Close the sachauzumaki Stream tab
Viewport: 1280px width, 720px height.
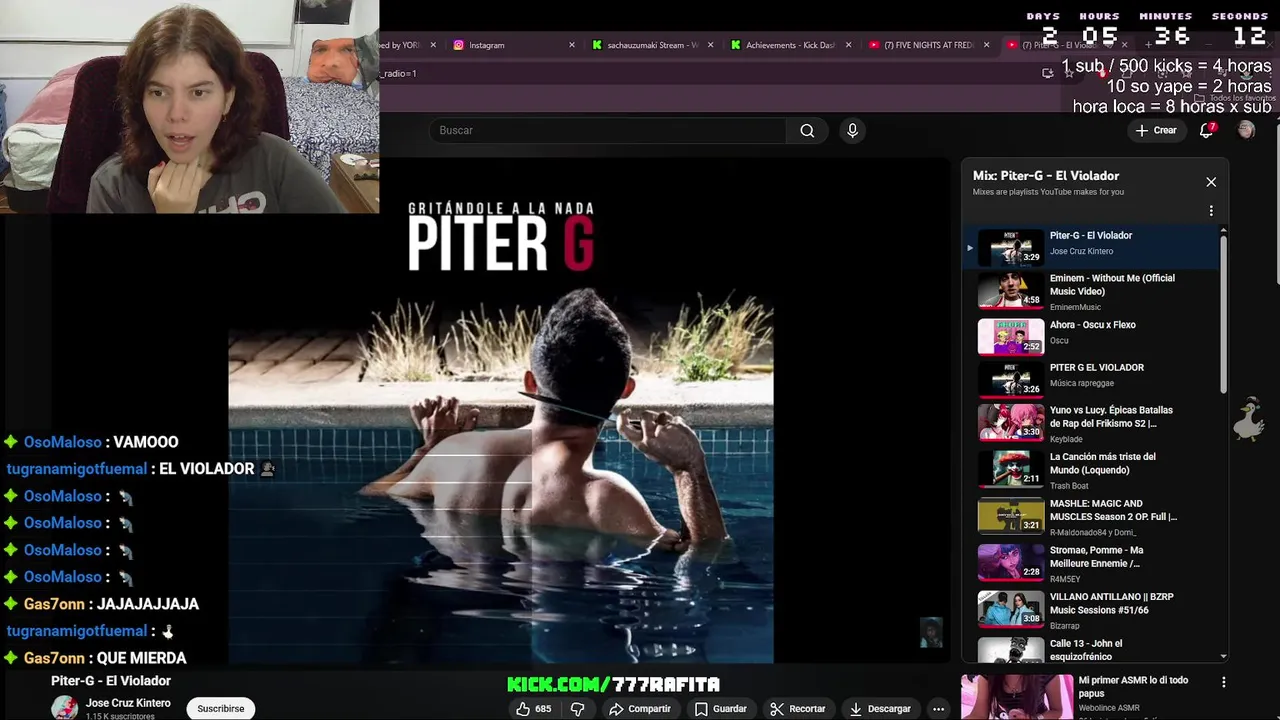click(x=711, y=45)
